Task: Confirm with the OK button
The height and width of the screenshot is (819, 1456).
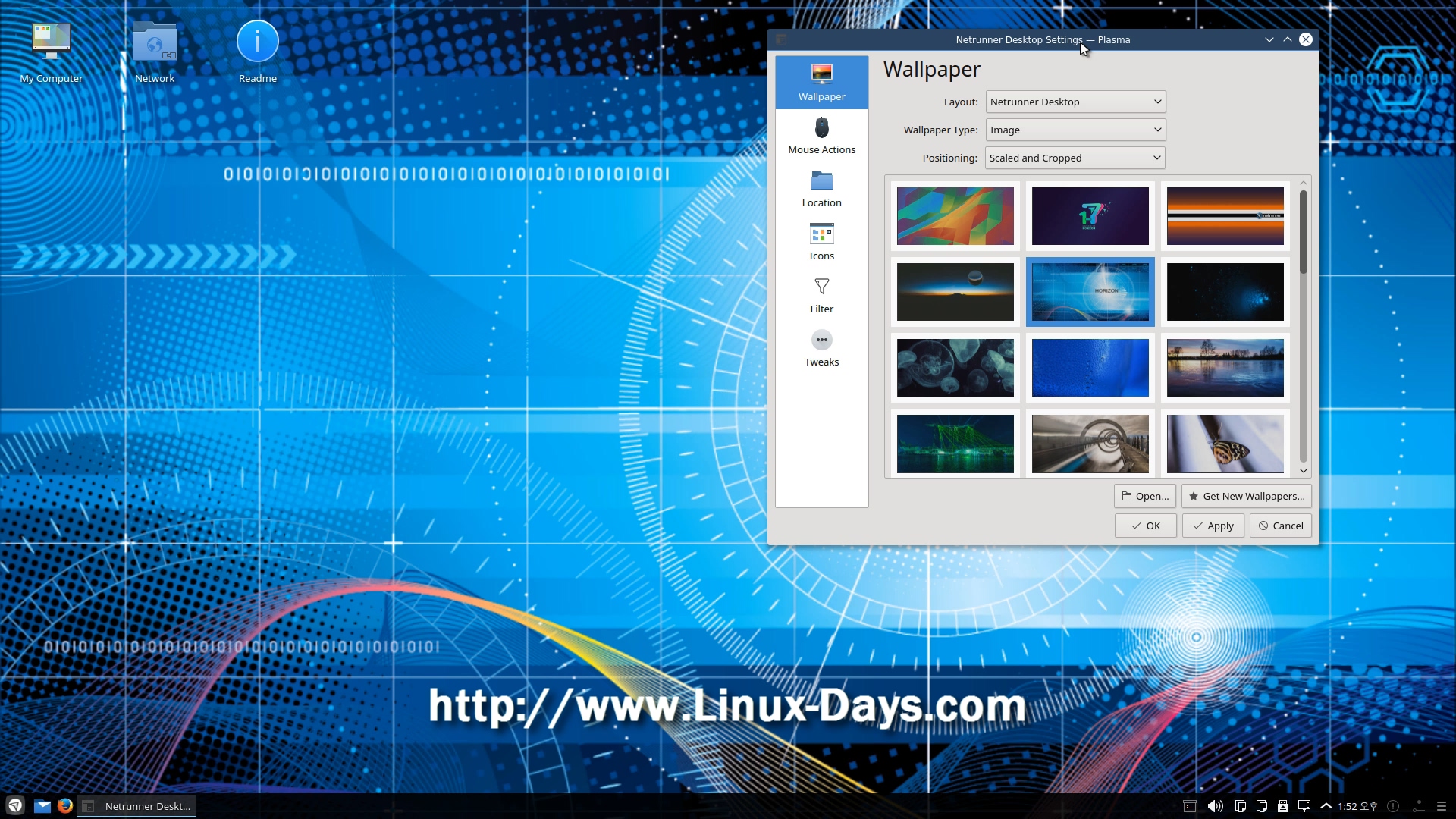Action: tap(1145, 526)
